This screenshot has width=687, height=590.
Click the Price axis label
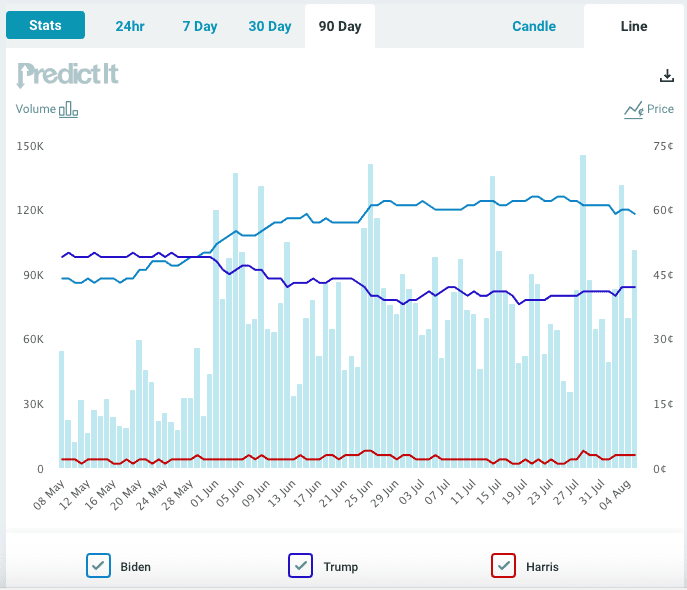[661, 109]
